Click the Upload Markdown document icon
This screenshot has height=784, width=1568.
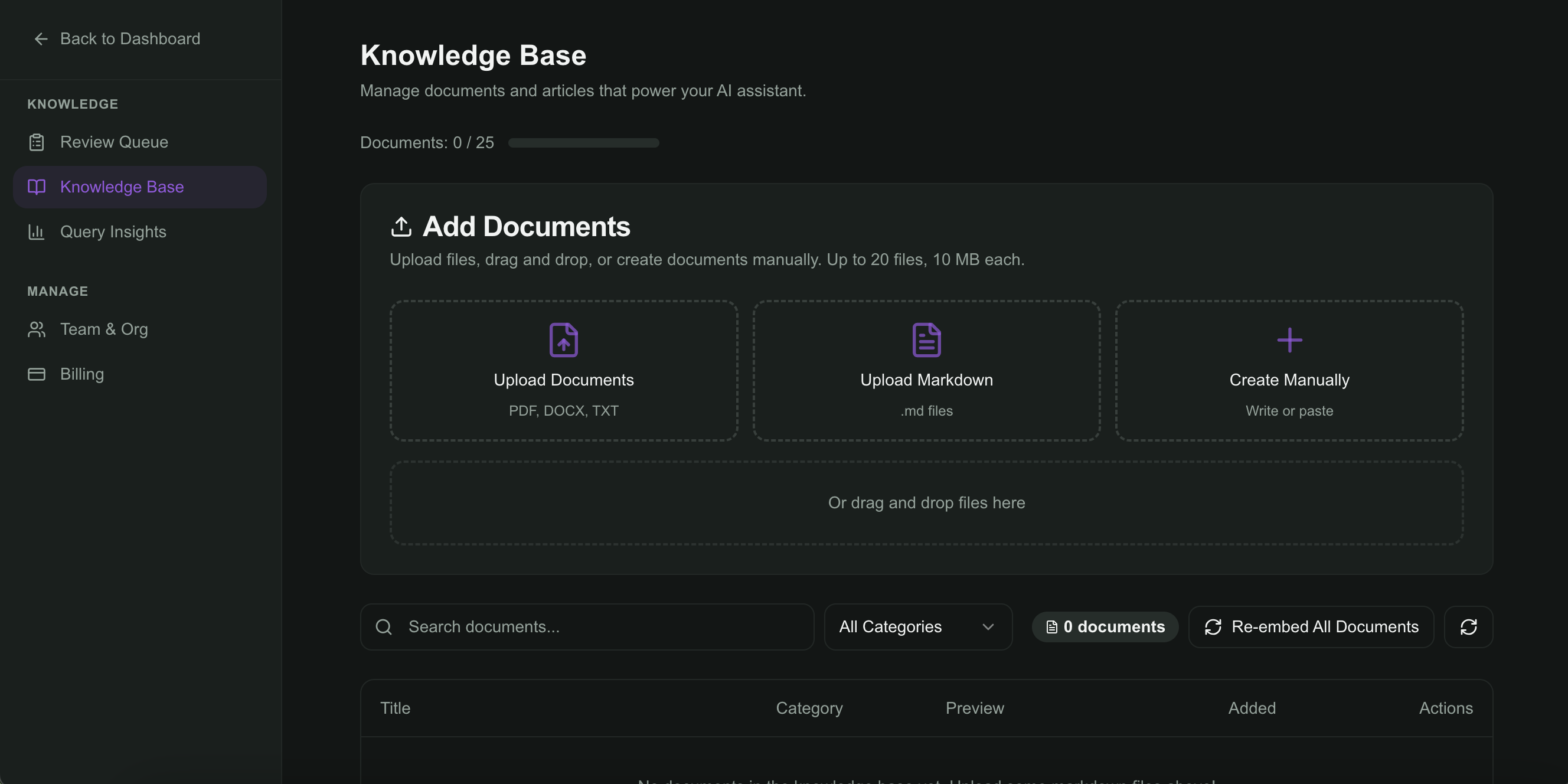[926, 339]
